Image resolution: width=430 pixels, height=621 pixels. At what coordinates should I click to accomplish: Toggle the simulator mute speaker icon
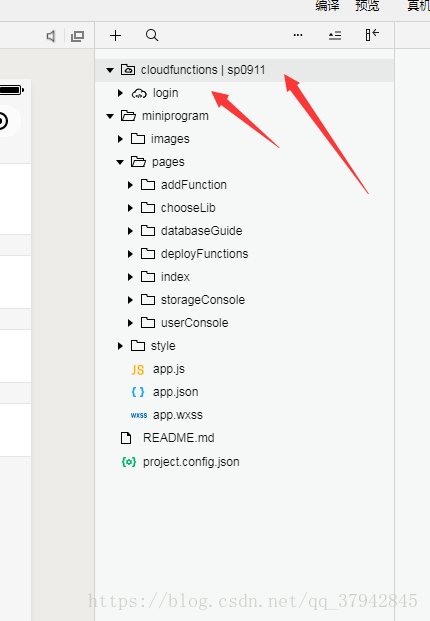click(x=51, y=36)
